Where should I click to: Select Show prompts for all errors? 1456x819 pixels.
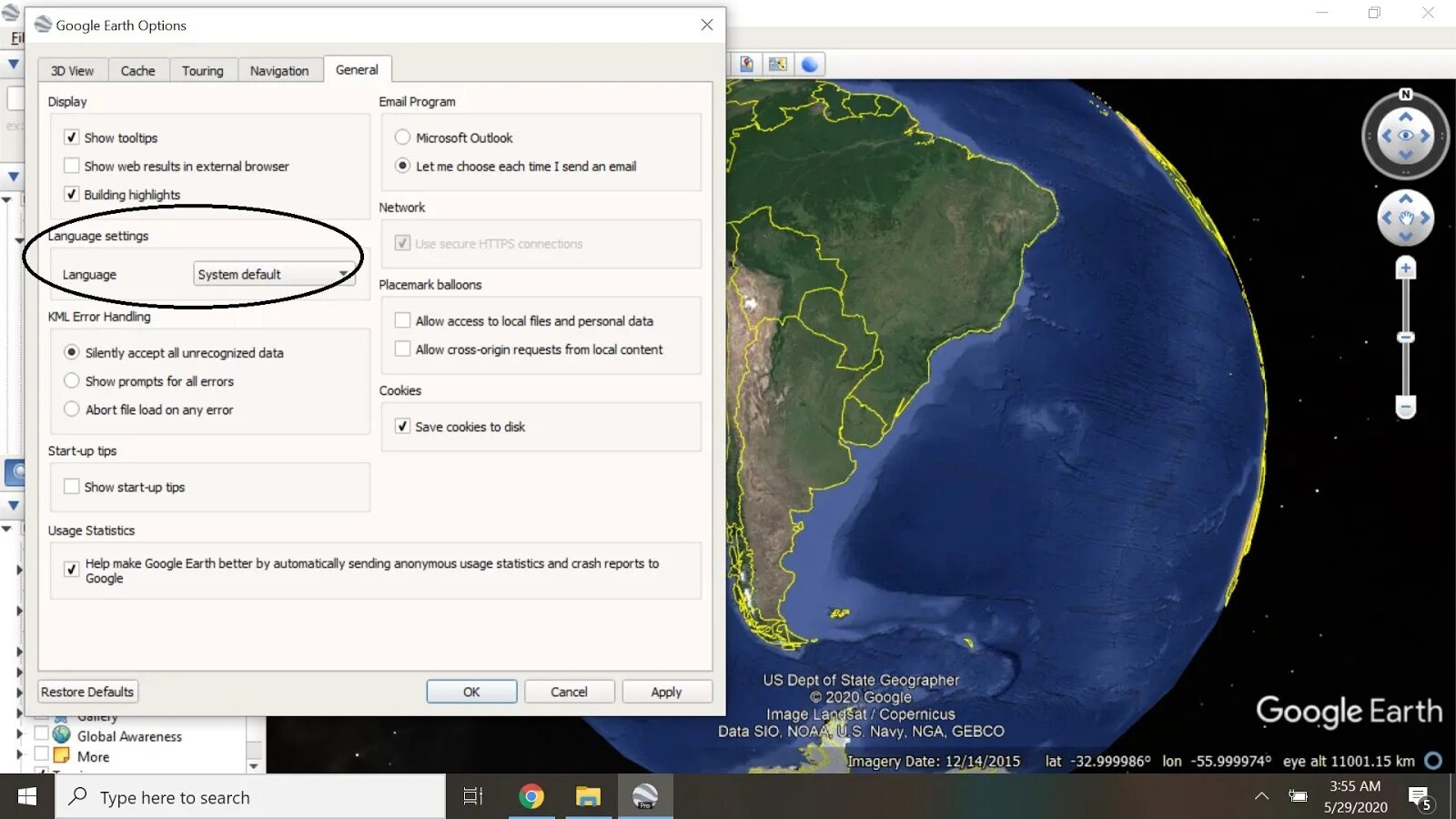point(72,380)
